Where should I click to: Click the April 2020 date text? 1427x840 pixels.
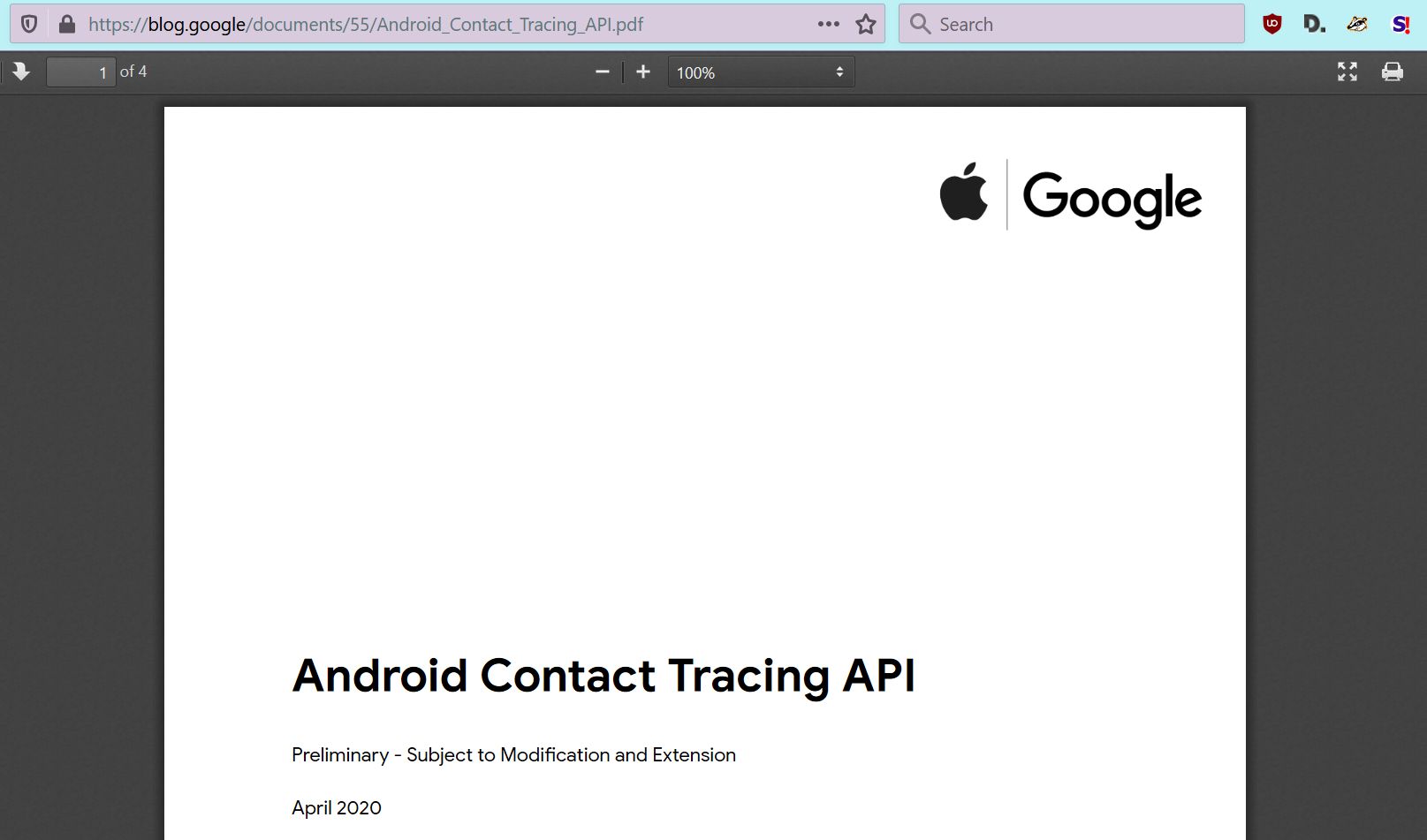coord(337,808)
